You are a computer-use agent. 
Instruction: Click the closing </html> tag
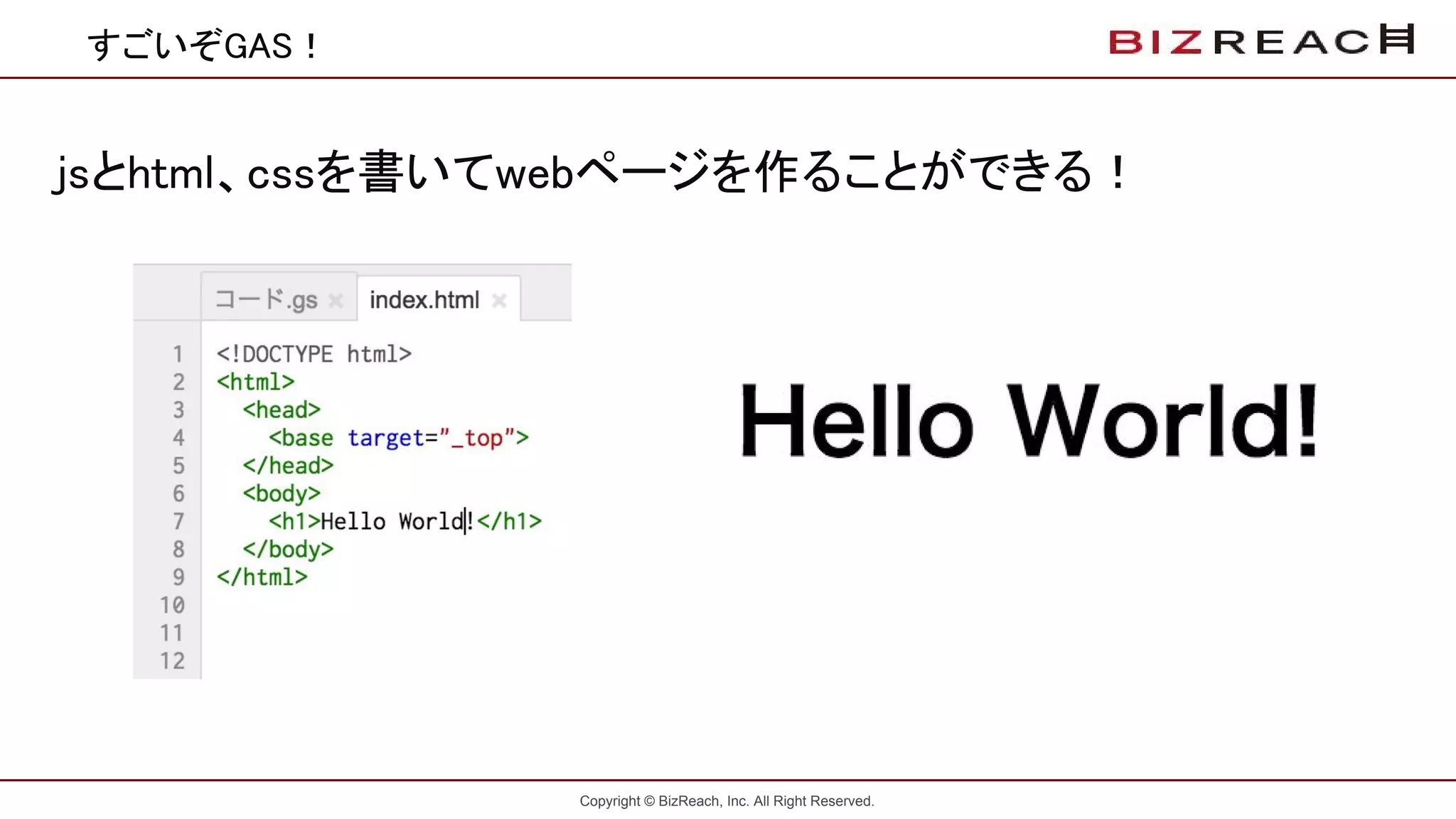(x=262, y=577)
